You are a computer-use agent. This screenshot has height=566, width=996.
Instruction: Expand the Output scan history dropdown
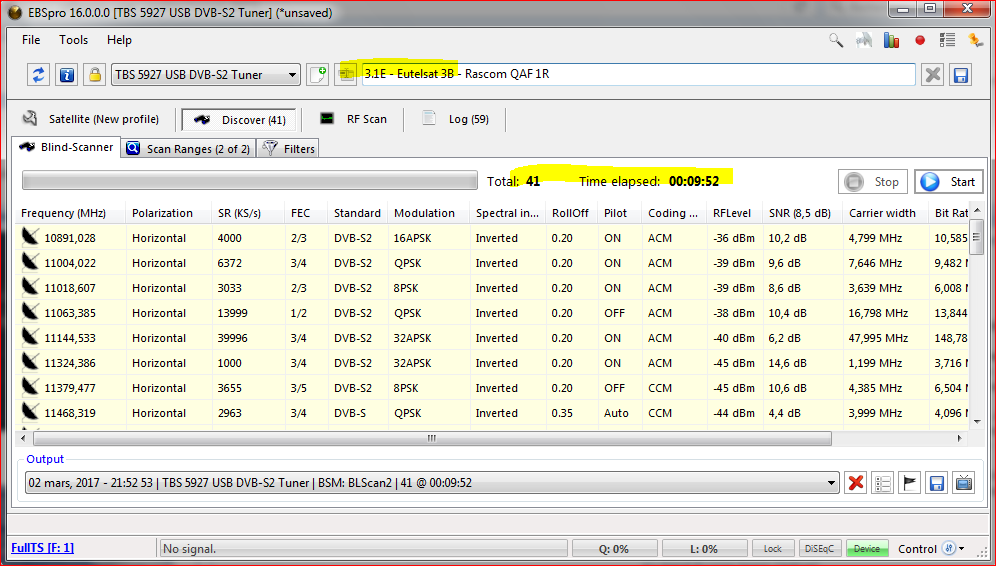[x=830, y=483]
